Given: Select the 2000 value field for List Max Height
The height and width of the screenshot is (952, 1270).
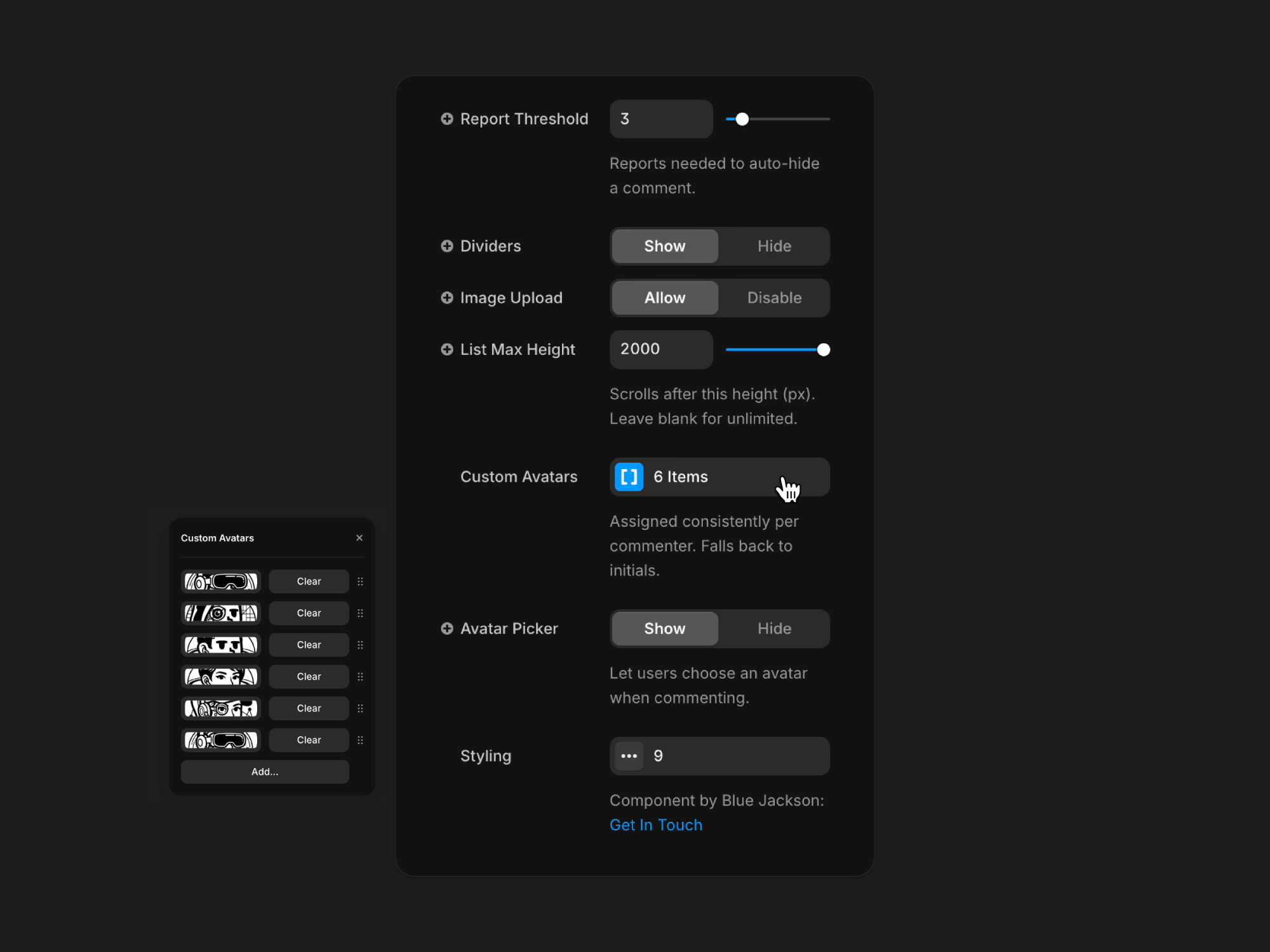Looking at the screenshot, I should pyautogui.click(x=660, y=349).
